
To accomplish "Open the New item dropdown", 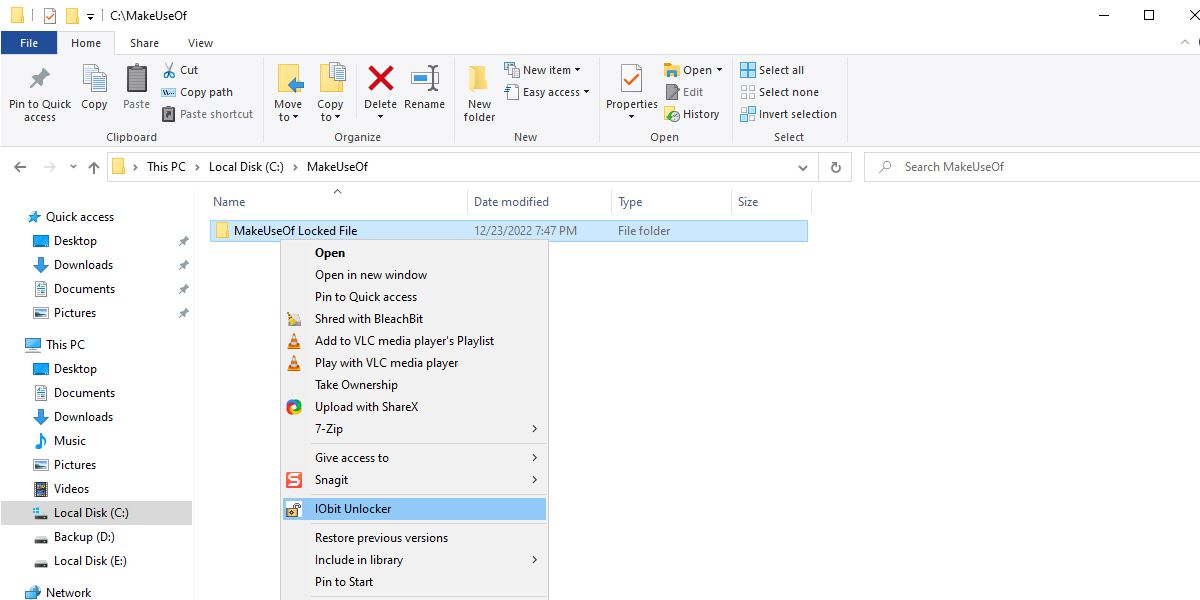I will coord(546,70).
